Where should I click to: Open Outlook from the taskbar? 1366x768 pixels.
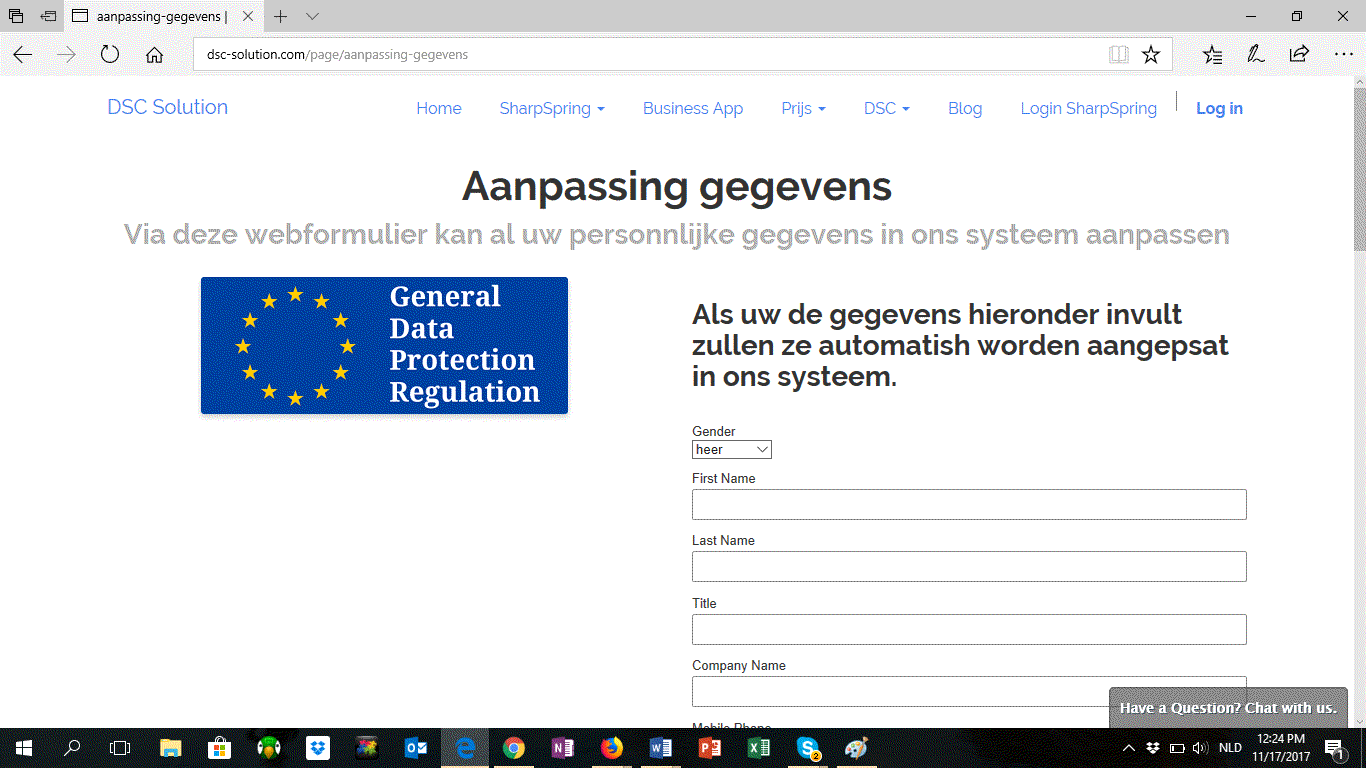pyautogui.click(x=416, y=747)
